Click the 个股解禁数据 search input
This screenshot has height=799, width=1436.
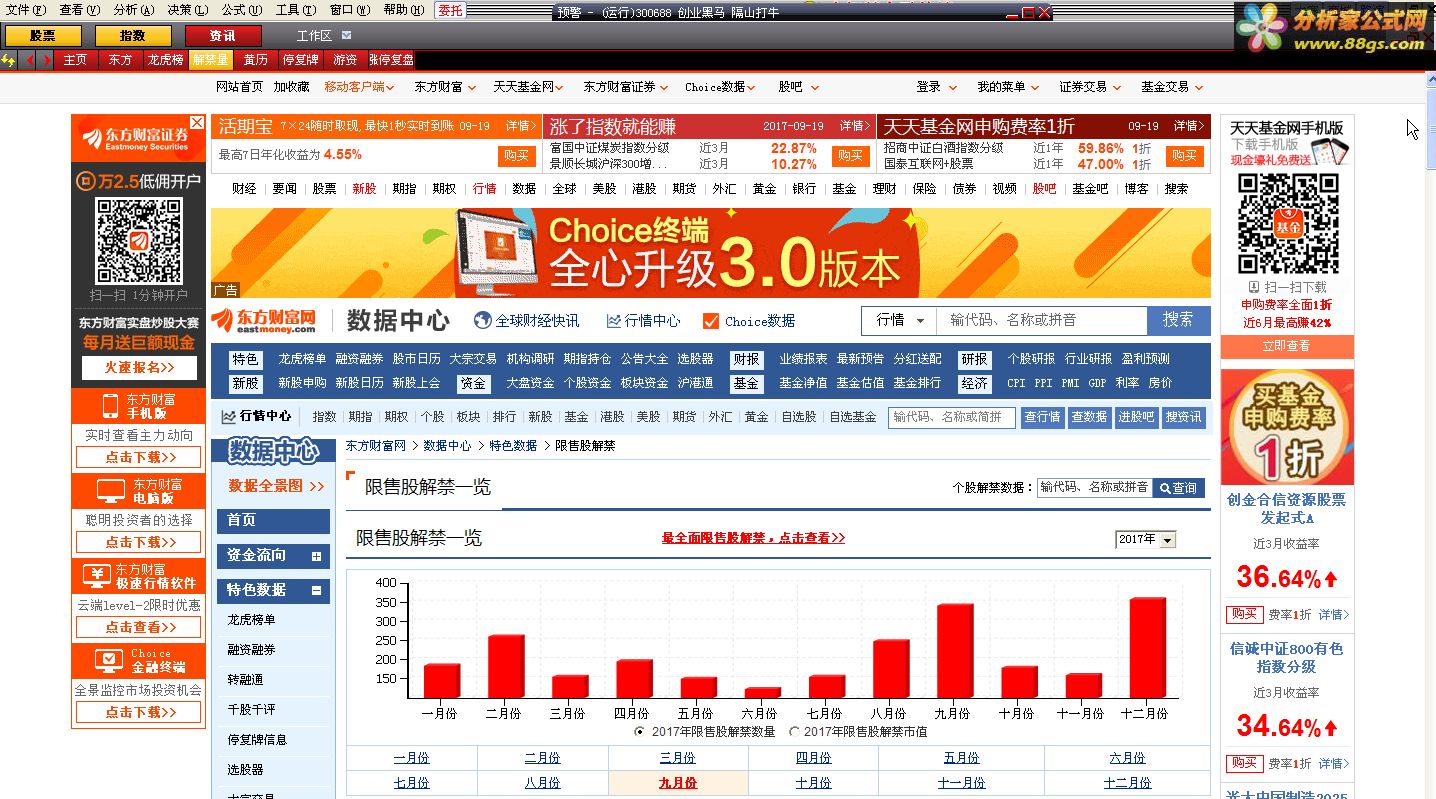click(x=1094, y=488)
